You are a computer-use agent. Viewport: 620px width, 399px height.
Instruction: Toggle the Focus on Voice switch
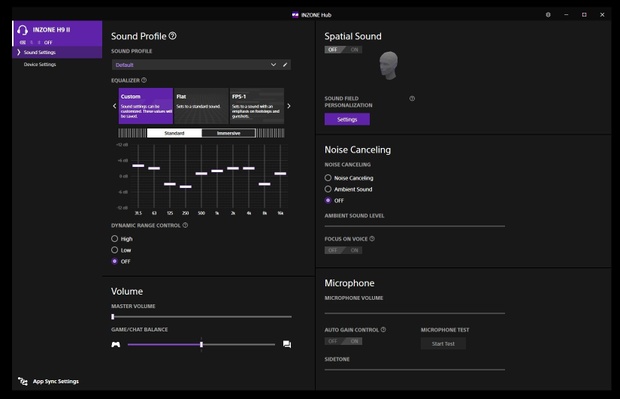point(343,250)
